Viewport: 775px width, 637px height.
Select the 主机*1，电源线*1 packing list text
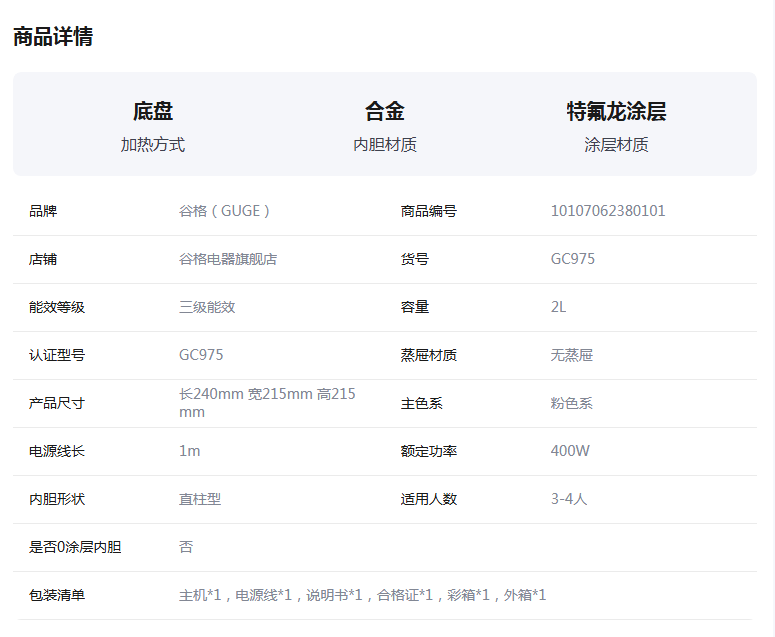[x=363, y=595]
